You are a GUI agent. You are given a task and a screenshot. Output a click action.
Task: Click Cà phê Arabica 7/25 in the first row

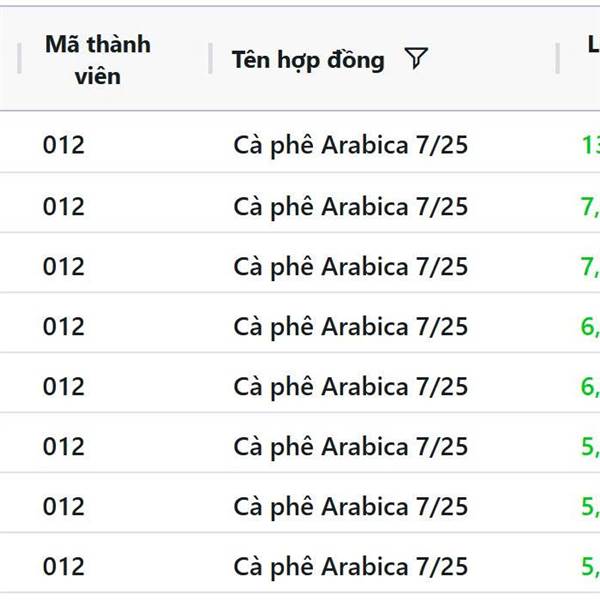351,146
